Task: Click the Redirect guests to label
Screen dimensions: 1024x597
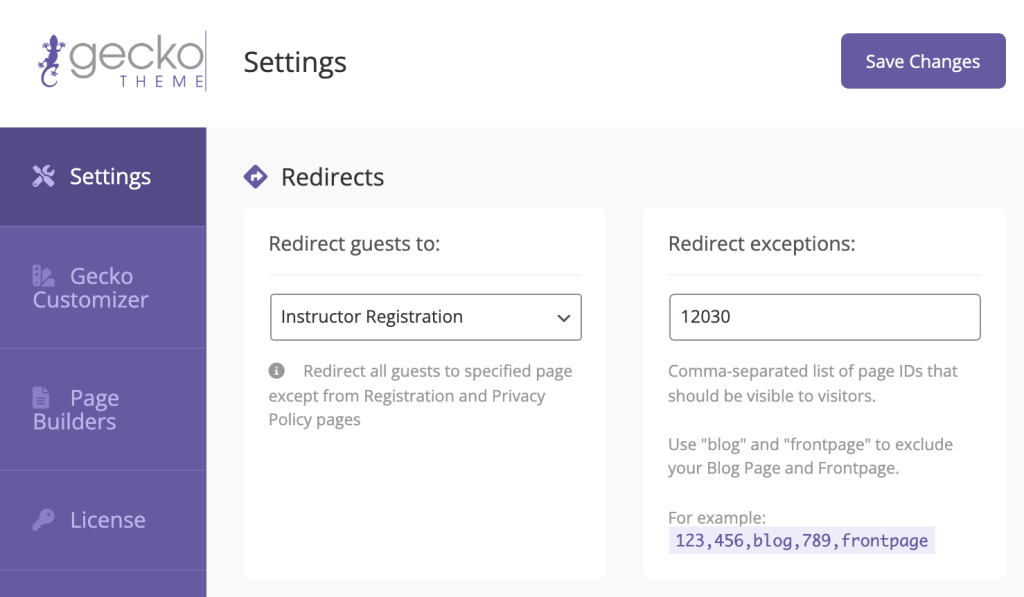Action: 355,244
